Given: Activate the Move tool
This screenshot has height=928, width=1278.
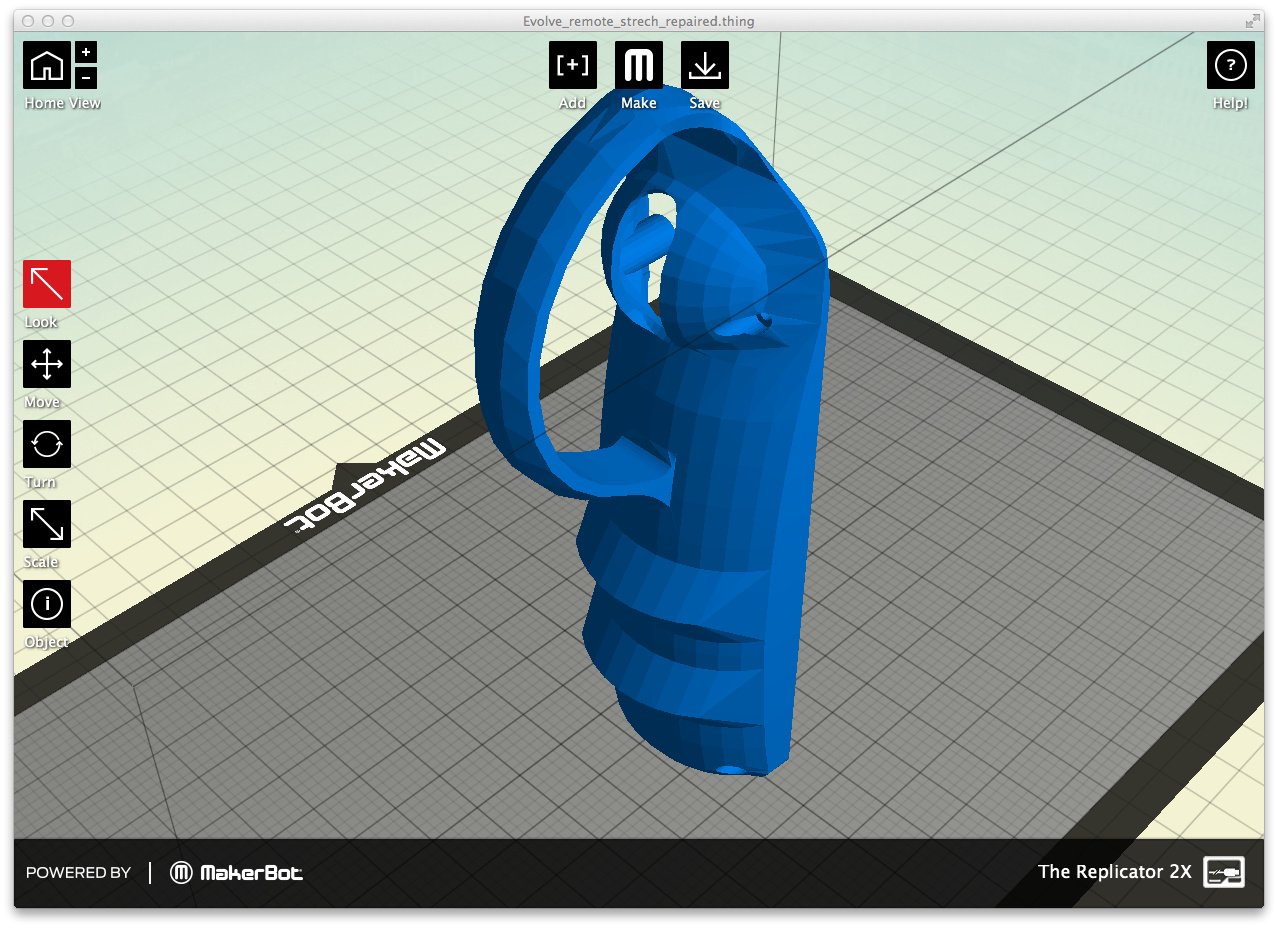Looking at the screenshot, I should coord(47,365).
